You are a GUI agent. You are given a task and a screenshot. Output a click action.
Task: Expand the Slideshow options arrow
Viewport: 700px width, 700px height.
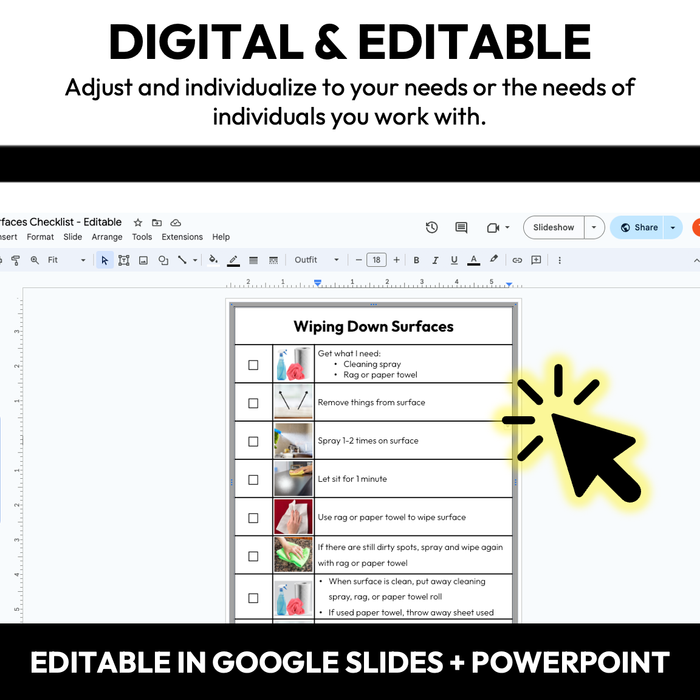point(594,227)
